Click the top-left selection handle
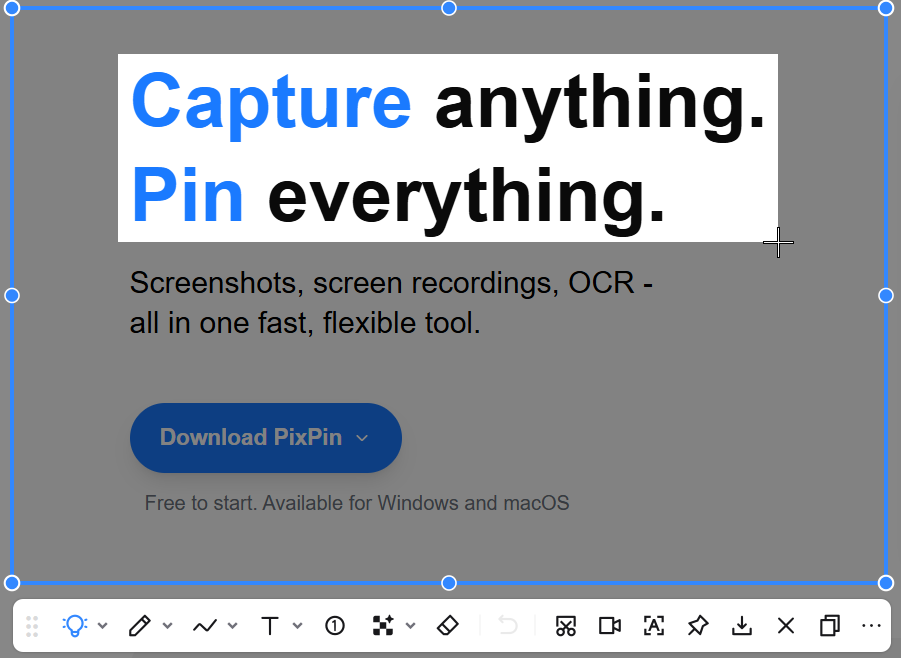 pyautogui.click(x=12, y=8)
